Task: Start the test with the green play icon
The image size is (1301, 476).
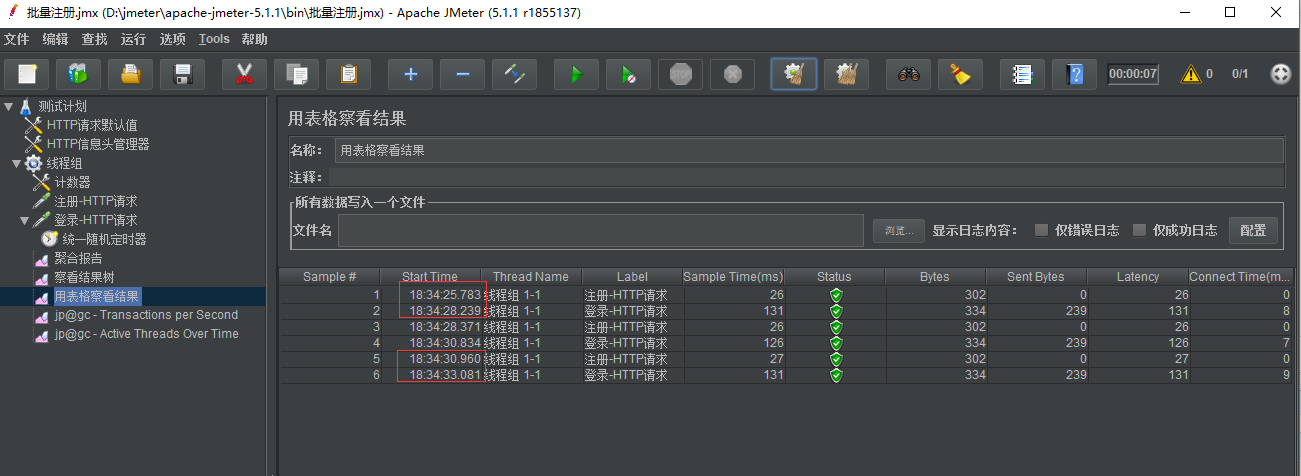Action: pos(576,74)
